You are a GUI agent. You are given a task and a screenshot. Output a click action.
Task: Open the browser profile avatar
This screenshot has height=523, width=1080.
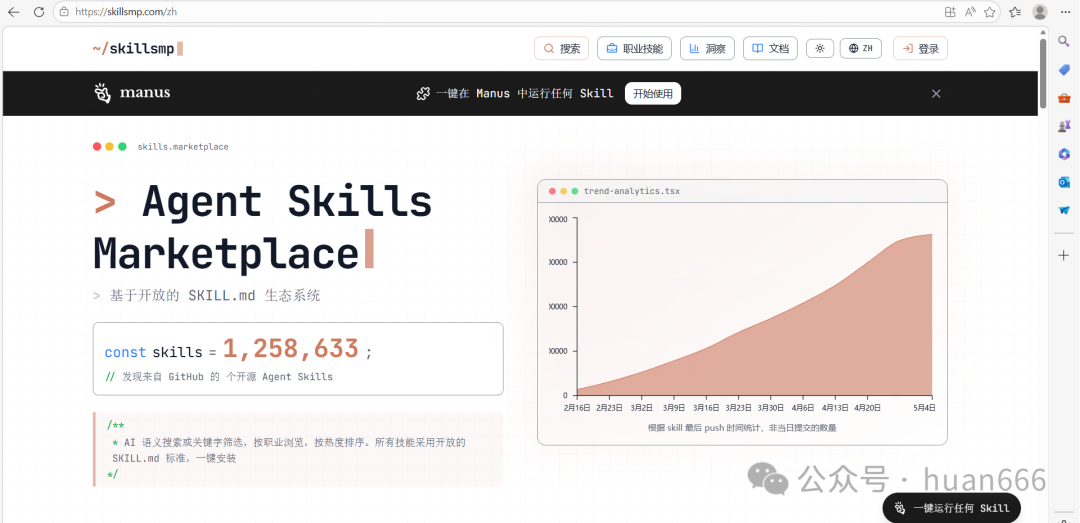[x=1040, y=12]
